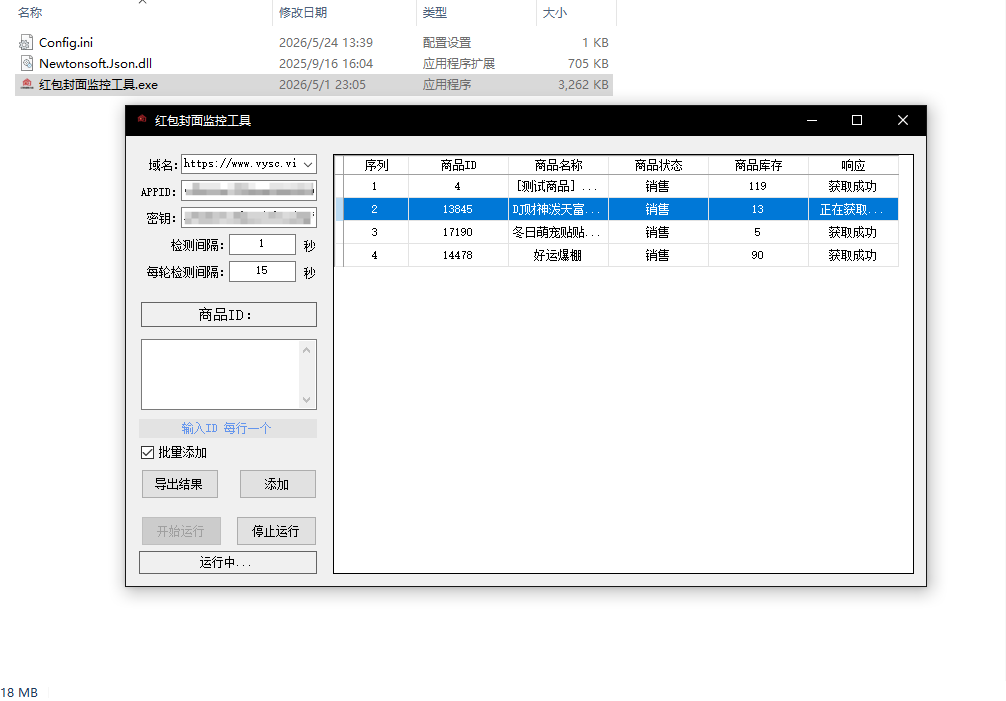The width and height of the screenshot is (1006, 701).
Task: Sort files by 大小 column header
Action: pyautogui.click(x=554, y=12)
